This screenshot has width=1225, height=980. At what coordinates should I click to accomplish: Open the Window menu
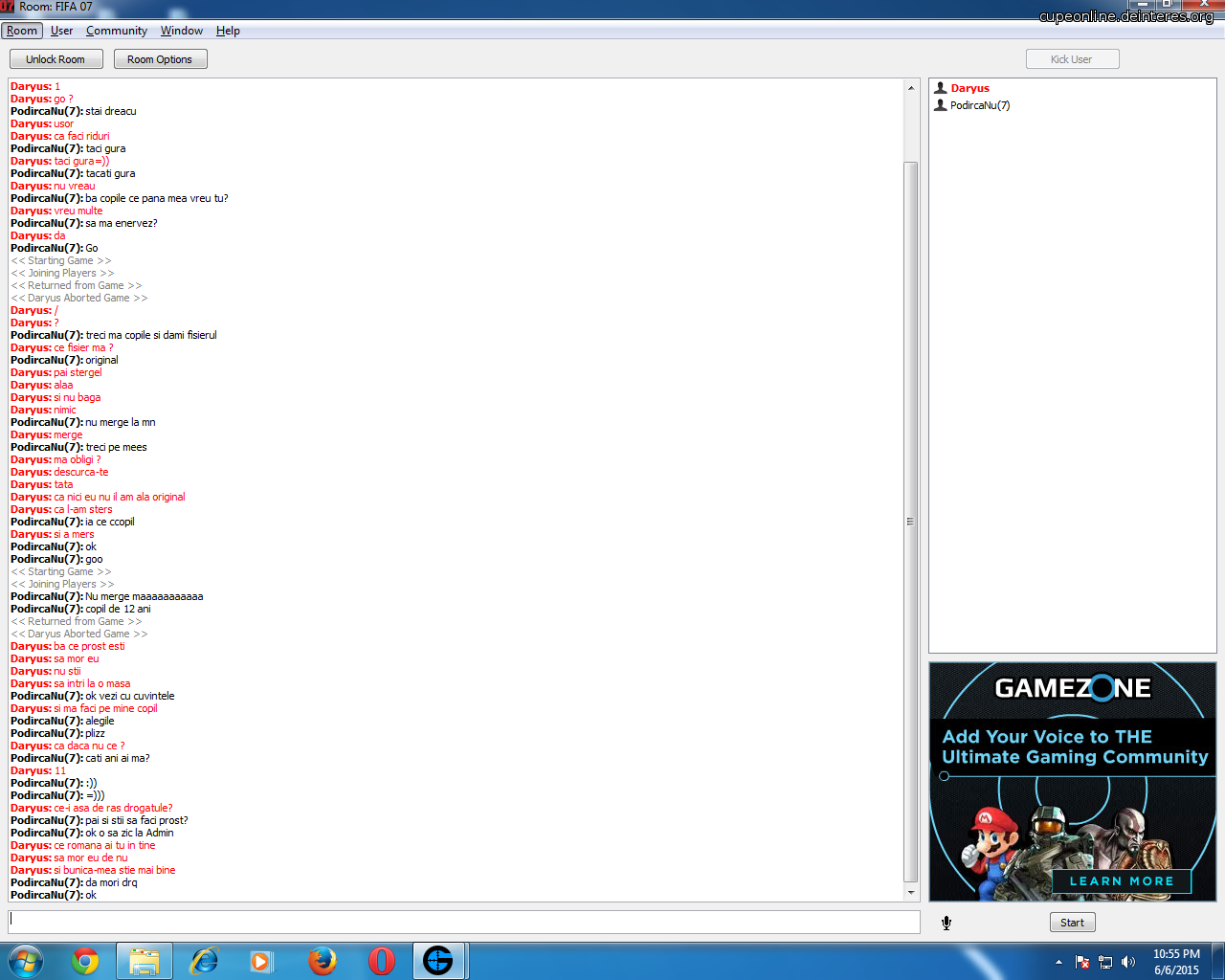click(x=182, y=31)
